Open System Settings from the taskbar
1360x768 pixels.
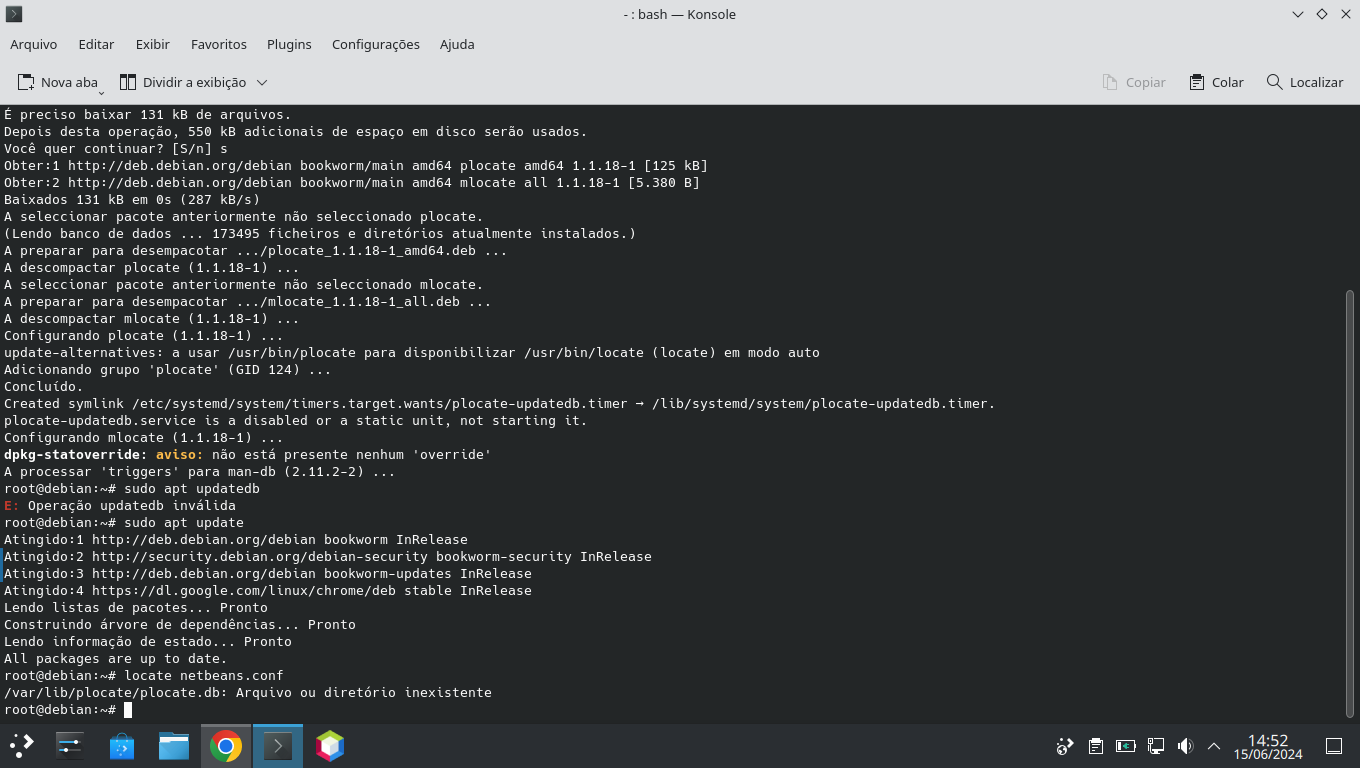click(x=70, y=745)
